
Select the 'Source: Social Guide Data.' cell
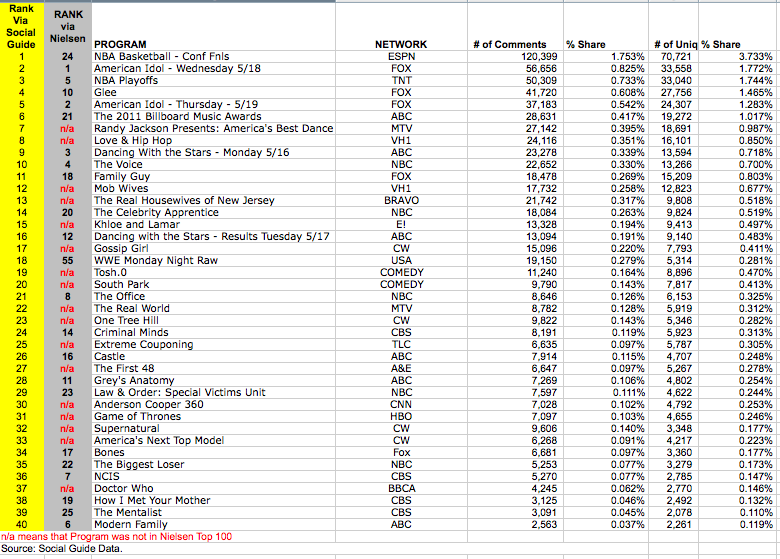point(62,549)
